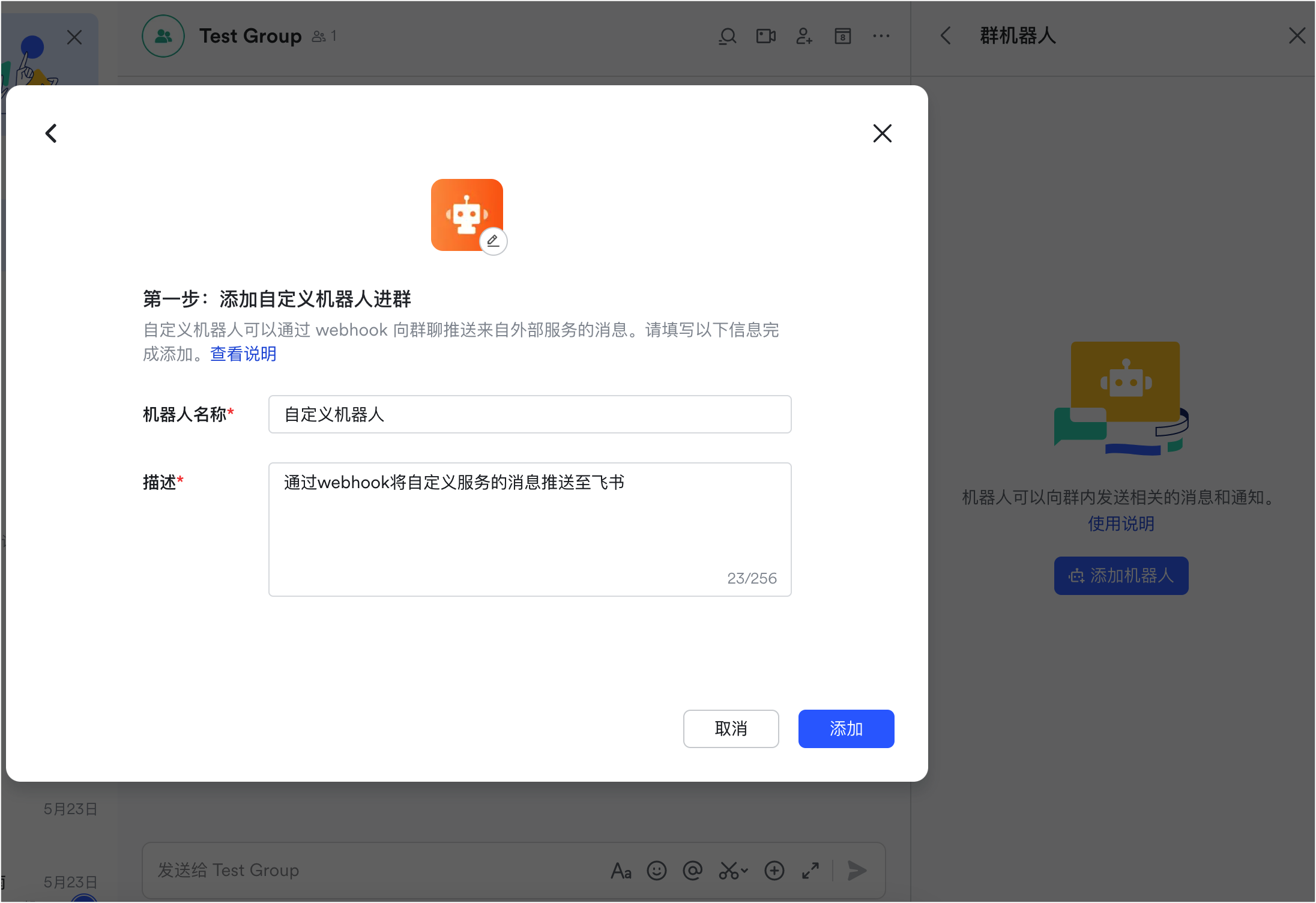Go back in 群机器人 side panel
This screenshot has width=1316, height=903.
pos(946,36)
